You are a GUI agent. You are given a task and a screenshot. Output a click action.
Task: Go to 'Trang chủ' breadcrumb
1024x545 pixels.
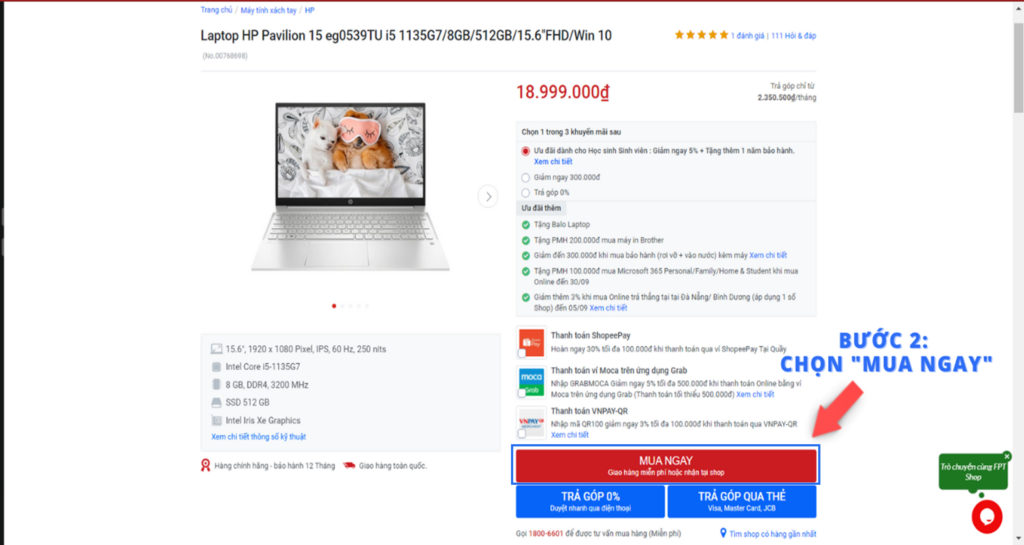[x=216, y=10]
